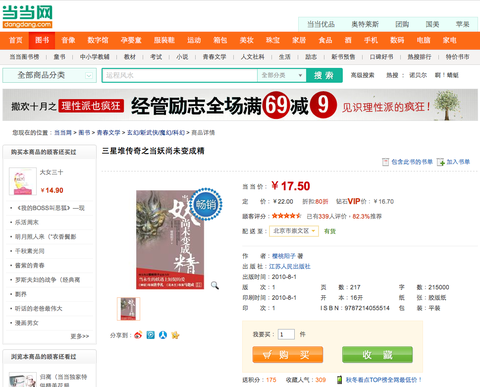This screenshot has width=480, height=387.
Task: Click the customer rating stars
Action: click(286, 216)
